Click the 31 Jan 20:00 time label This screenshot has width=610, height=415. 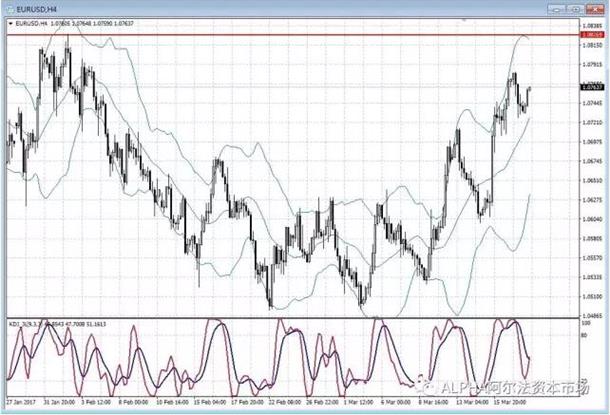[x=59, y=402]
